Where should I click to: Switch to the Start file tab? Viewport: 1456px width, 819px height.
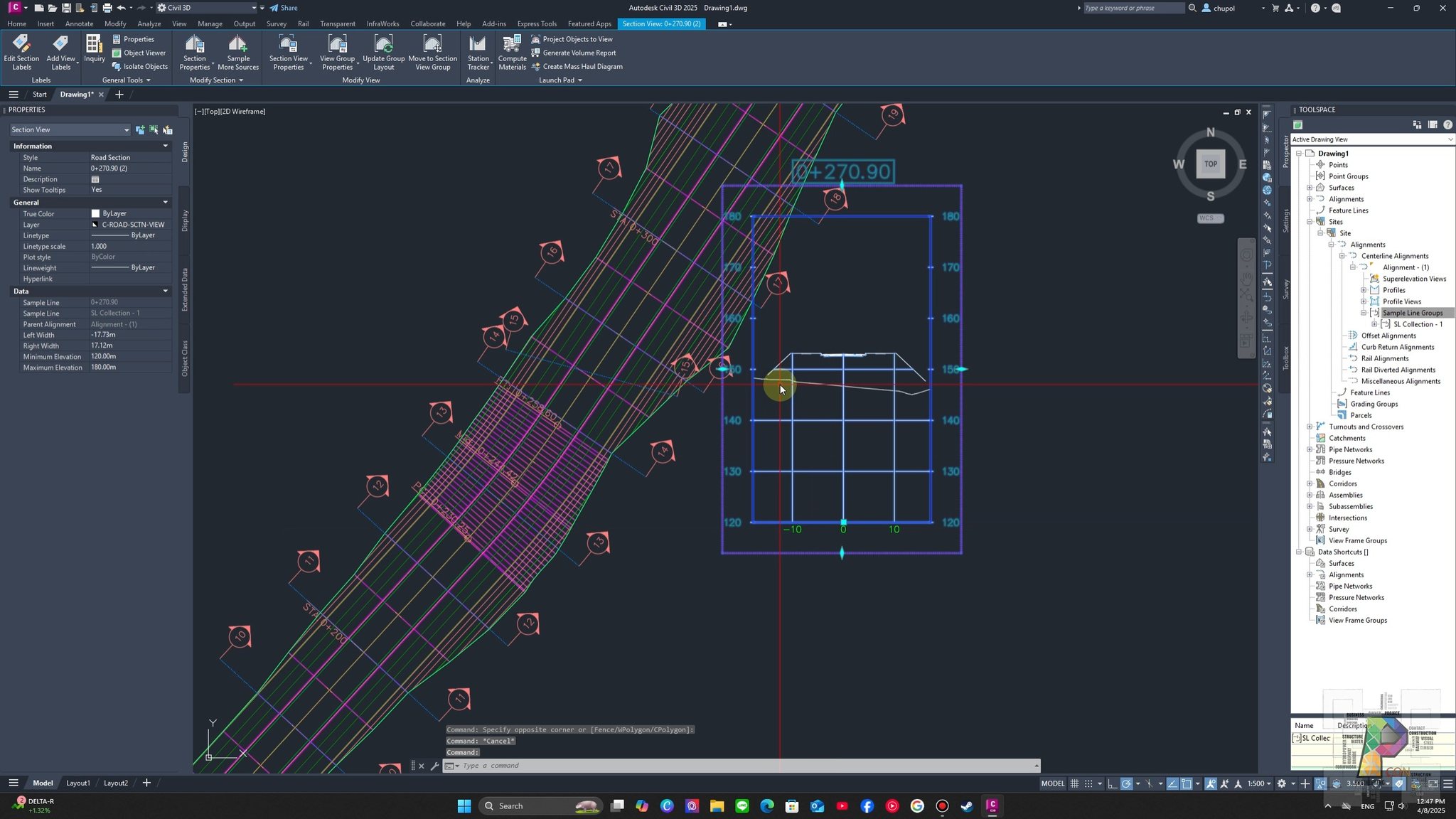coord(40,95)
